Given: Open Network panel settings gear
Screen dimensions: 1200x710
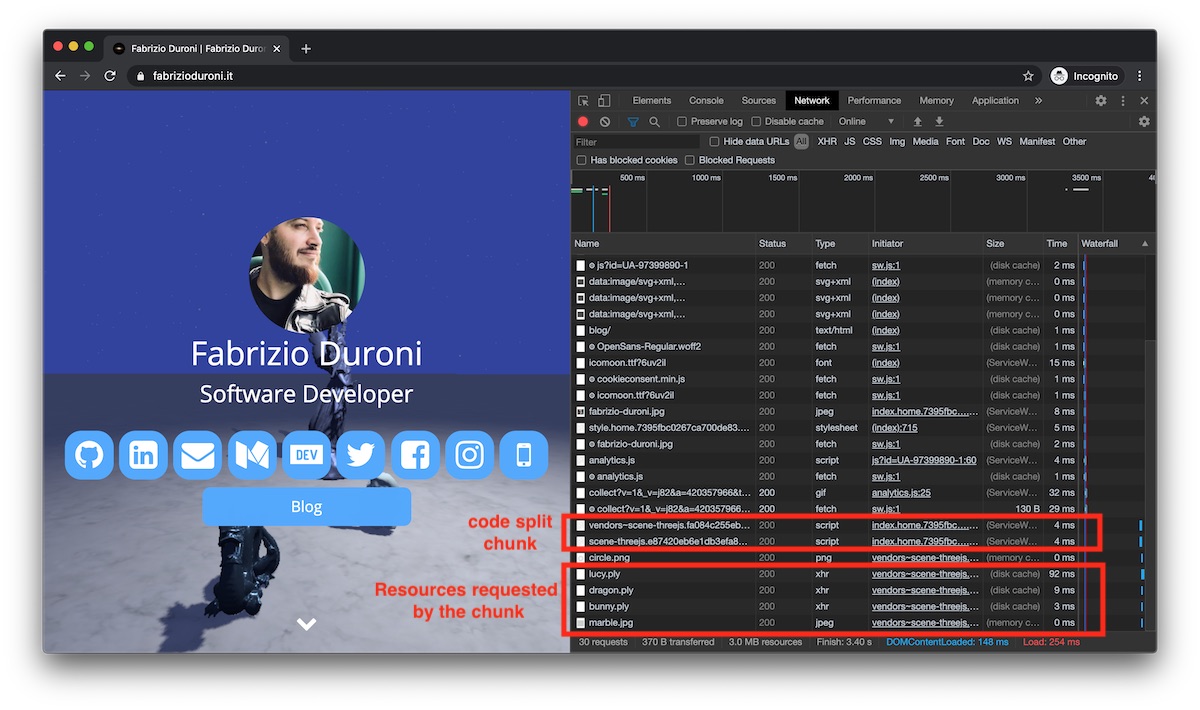Looking at the screenshot, I should pos(1144,121).
